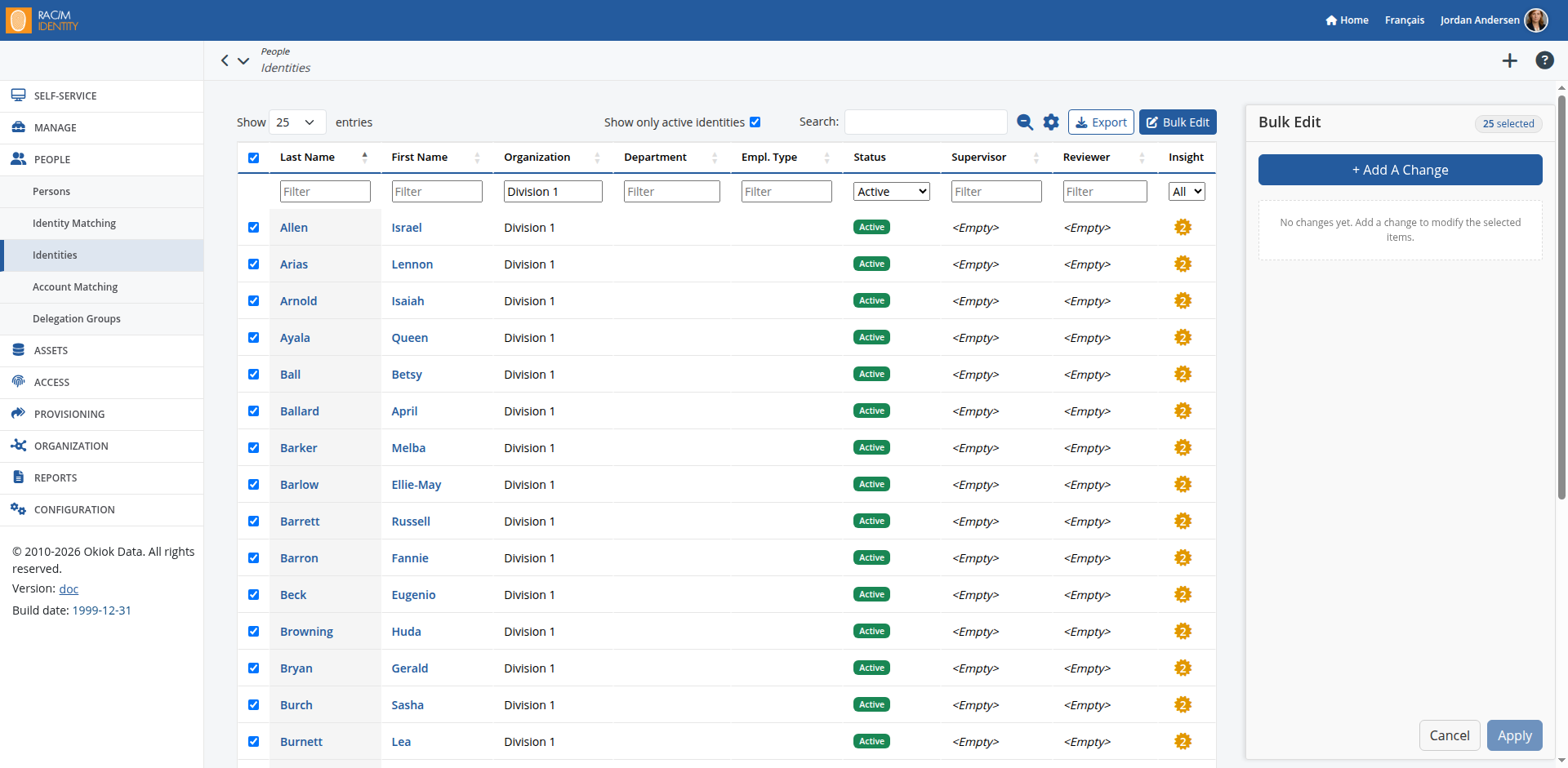Image resolution: width=1568 pixels, height=768 pixels.
Task: Switch language to Français
Action: (1405, 20)
